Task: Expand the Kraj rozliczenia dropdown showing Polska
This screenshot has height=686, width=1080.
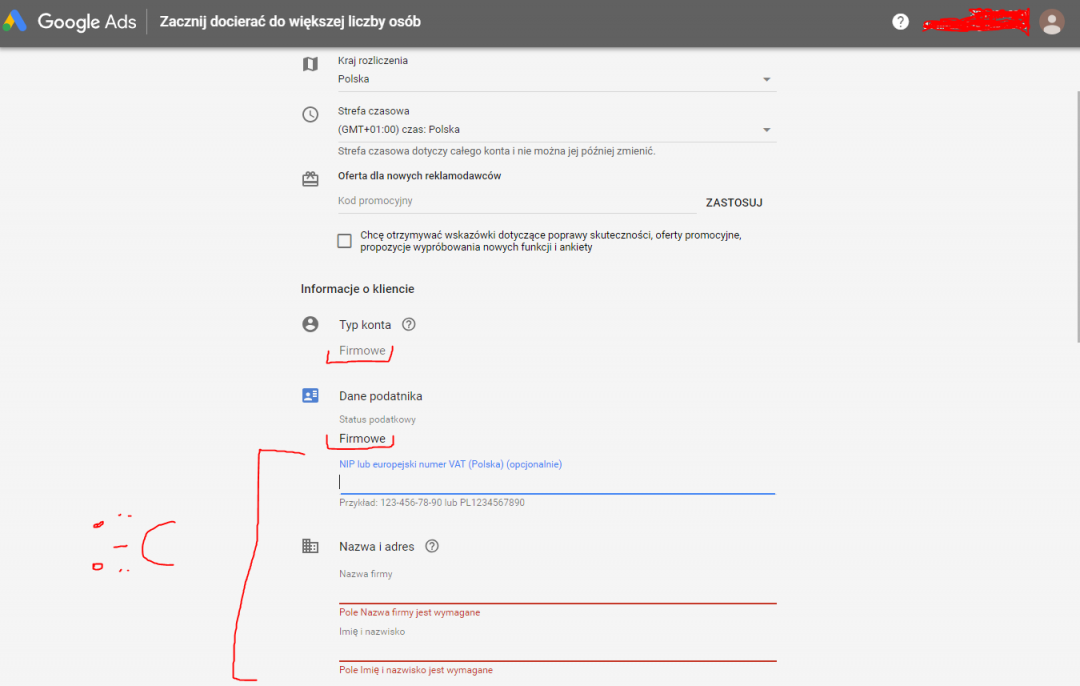Action: click(556, 79)
